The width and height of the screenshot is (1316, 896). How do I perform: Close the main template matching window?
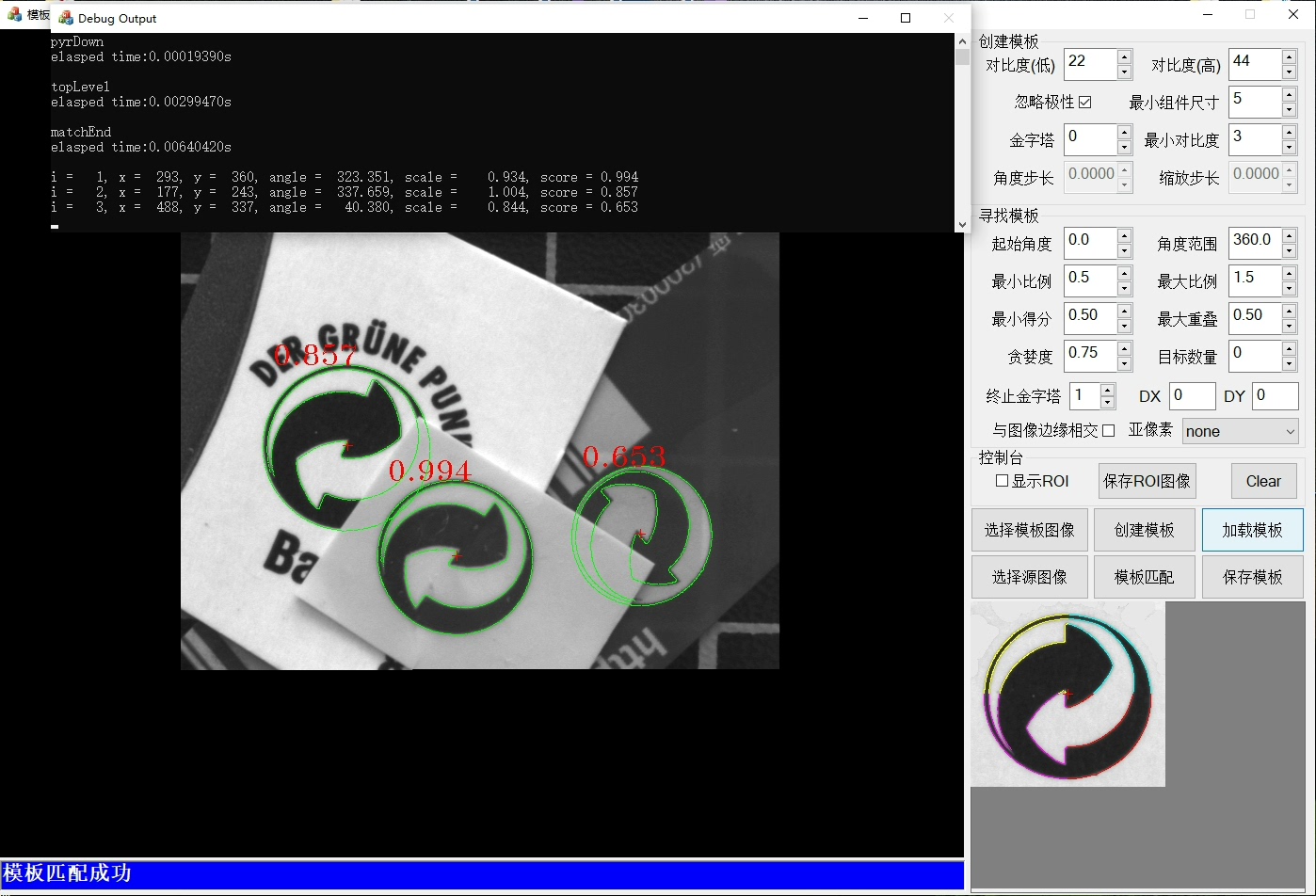(x=1293, y=14)
